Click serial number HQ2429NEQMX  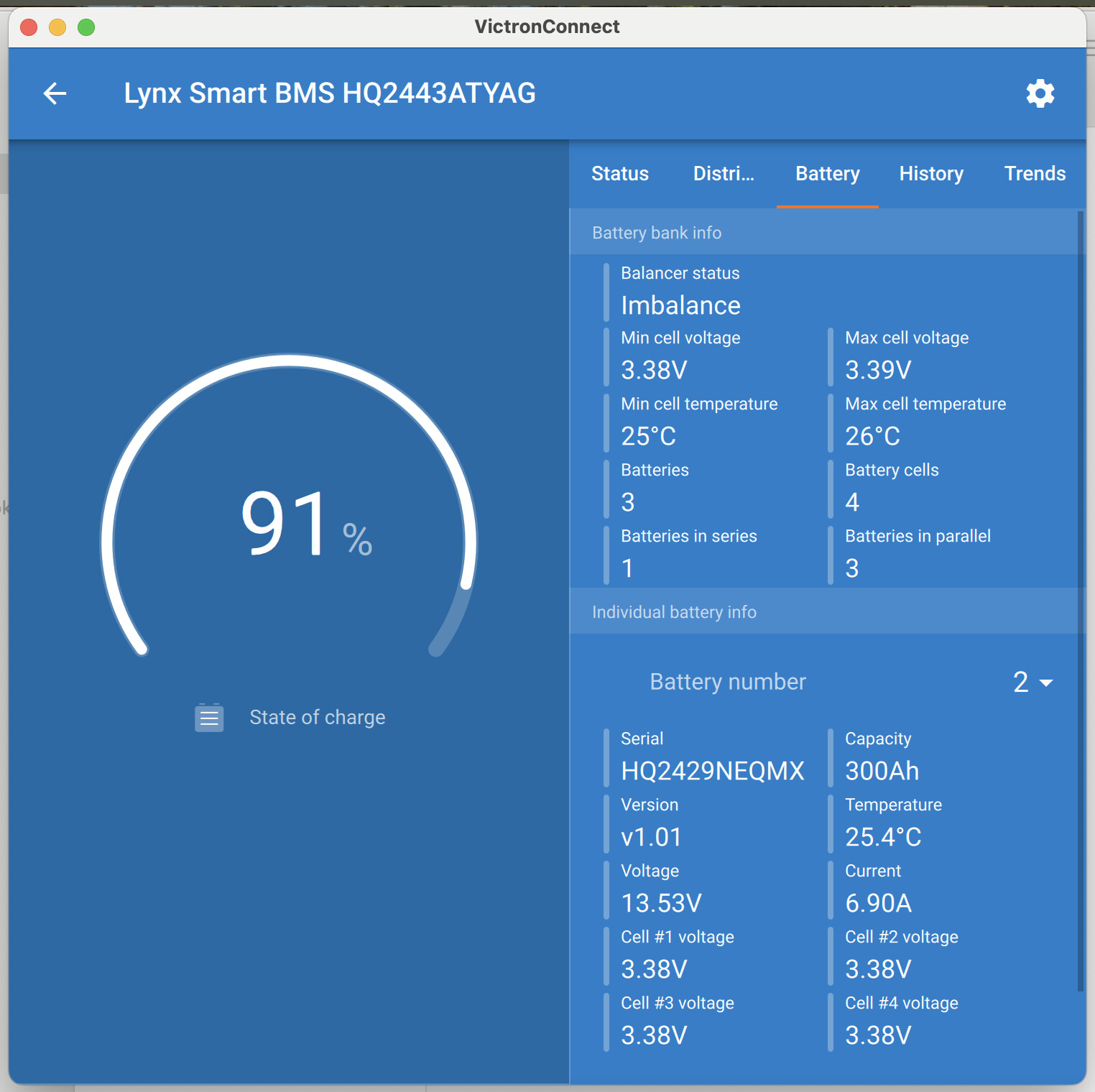click(x=713, y=771)
